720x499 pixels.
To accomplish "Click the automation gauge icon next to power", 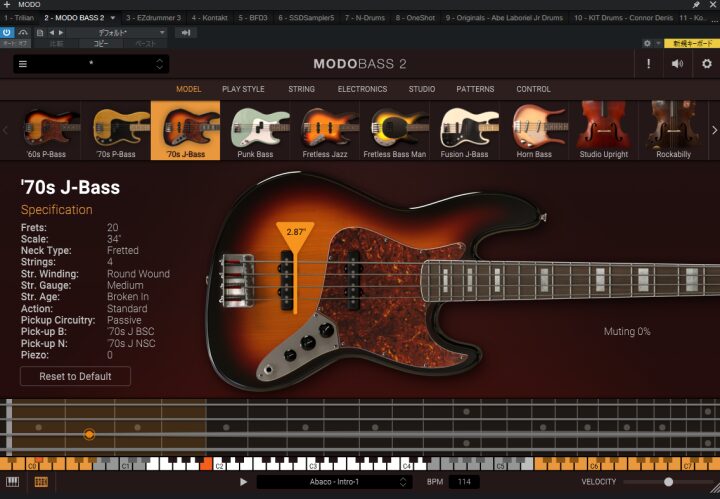I will point(23,33).
